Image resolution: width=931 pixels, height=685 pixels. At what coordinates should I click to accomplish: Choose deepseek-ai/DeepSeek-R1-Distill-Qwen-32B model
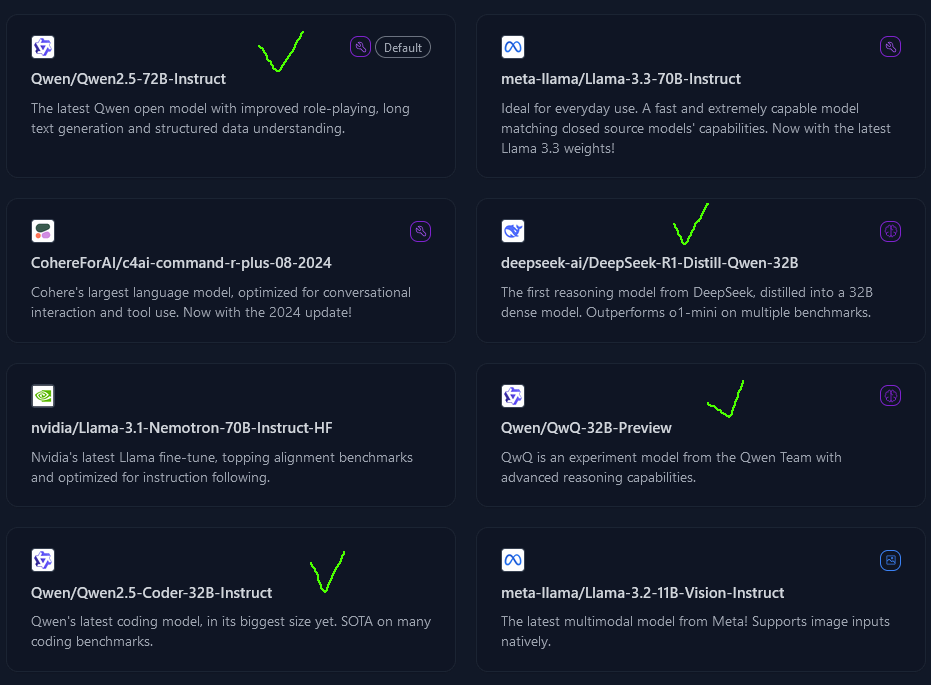[x=649, y=263]
